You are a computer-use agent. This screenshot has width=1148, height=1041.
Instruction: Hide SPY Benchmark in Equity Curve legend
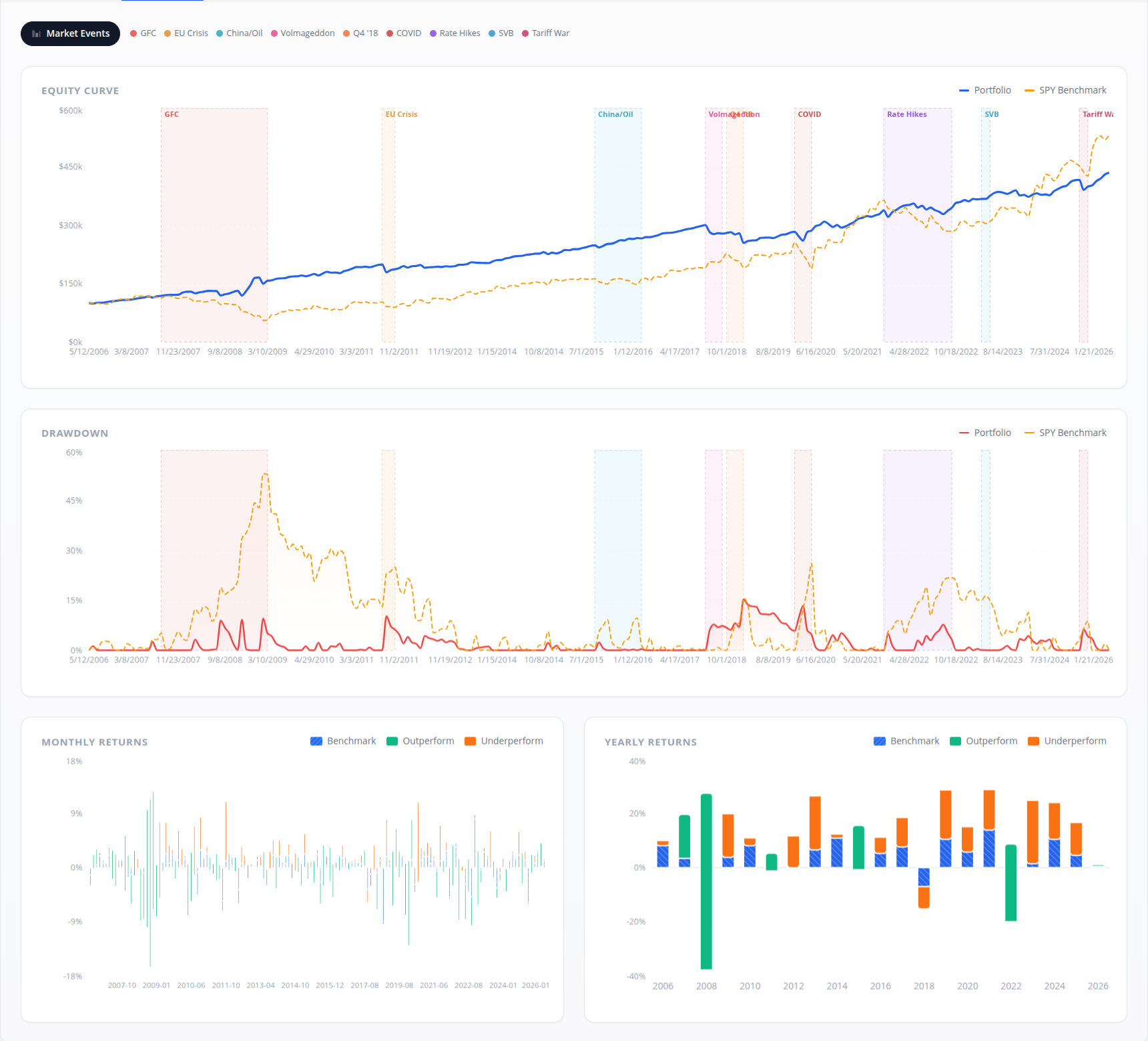coord(1065,90)
